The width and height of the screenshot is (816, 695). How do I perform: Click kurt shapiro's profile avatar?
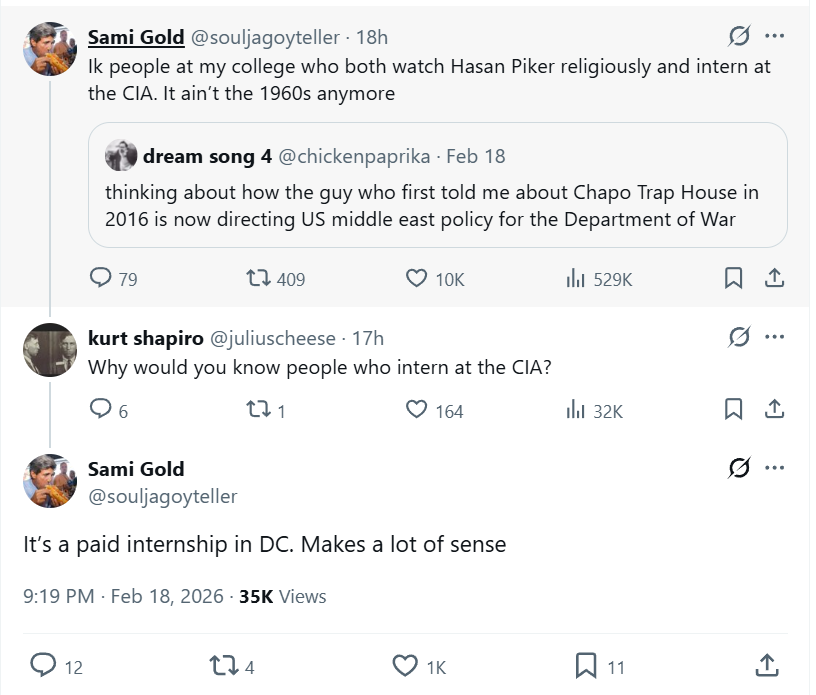pos(50,350)
